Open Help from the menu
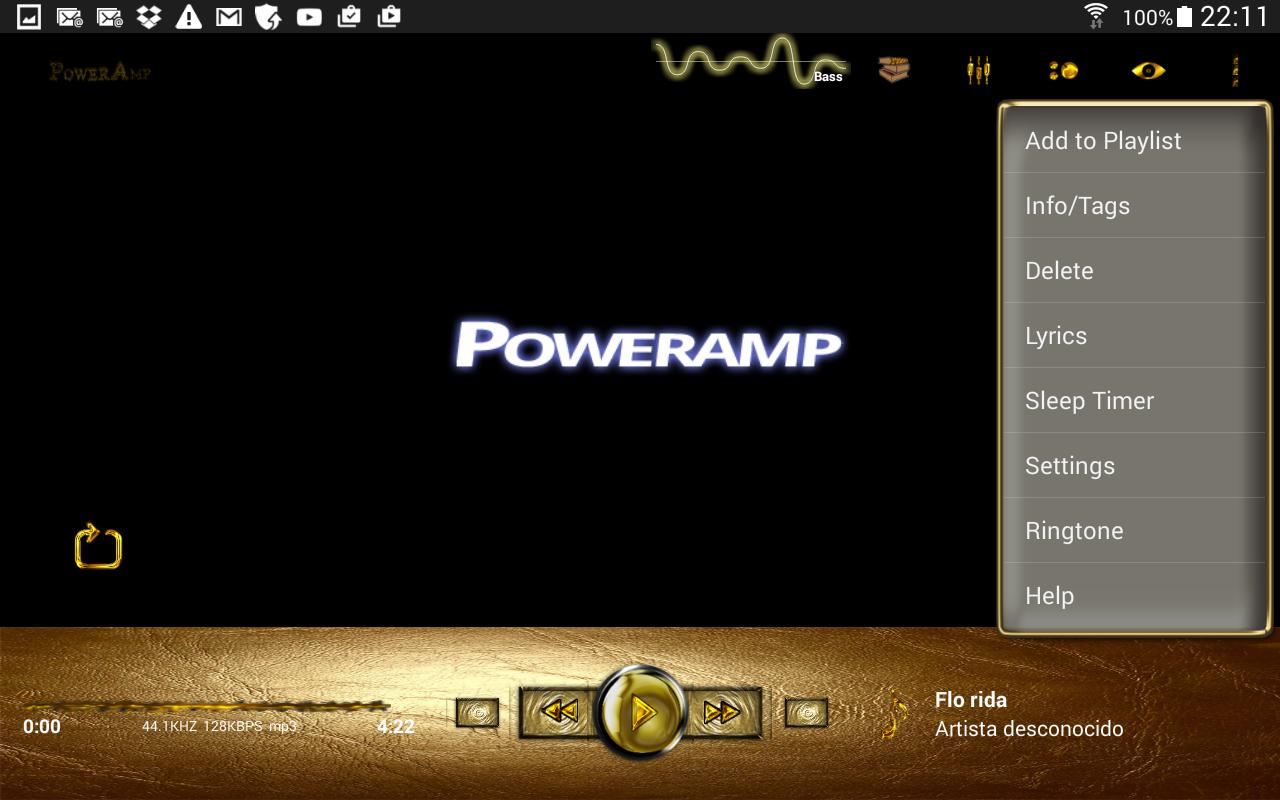The height and width of the screenshot is (800, 1280). coord(1134,596)
